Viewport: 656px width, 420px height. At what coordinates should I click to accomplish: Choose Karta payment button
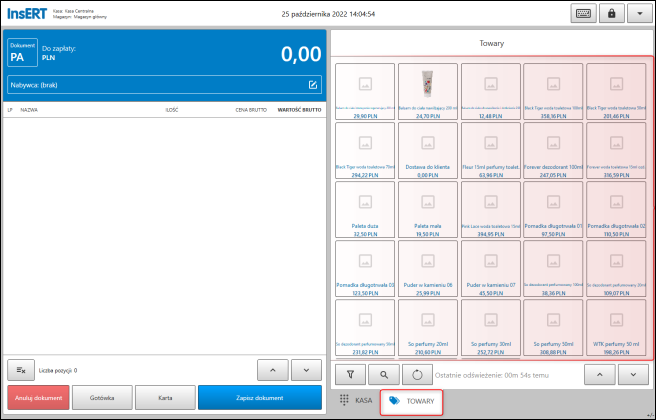(x=165, y=398)
